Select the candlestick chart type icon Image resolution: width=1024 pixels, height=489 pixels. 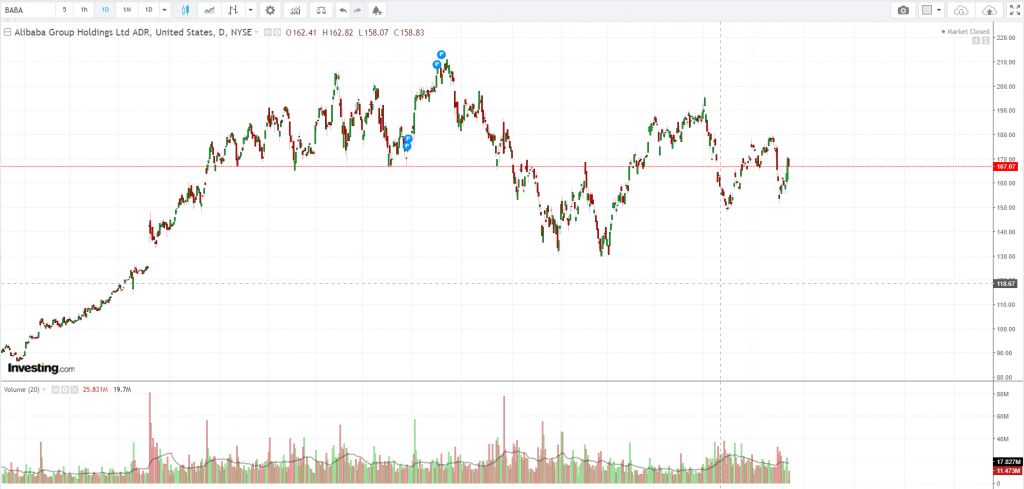pyautogui.click(x=187, y=10)
